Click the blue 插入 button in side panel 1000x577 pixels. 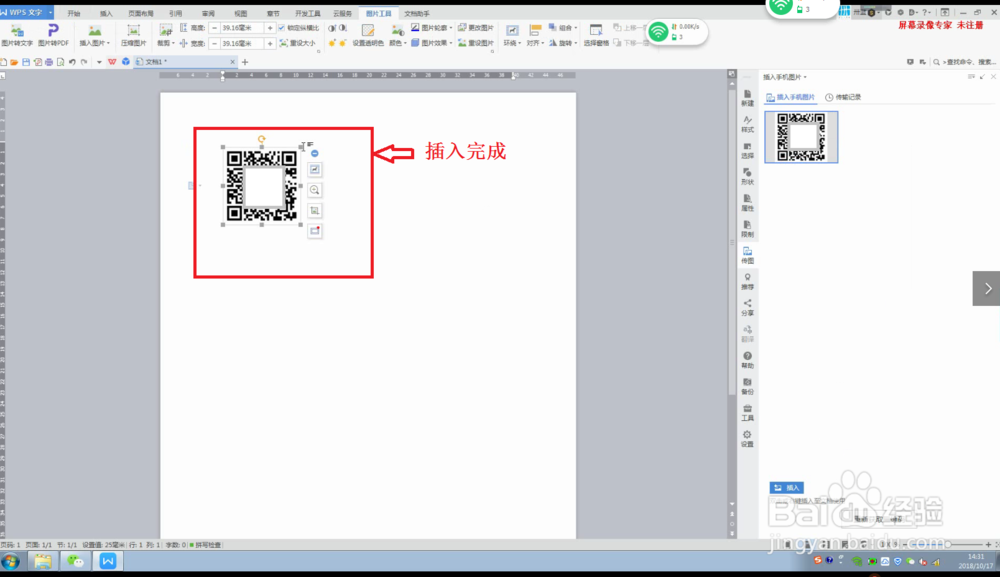pos(786,488)
